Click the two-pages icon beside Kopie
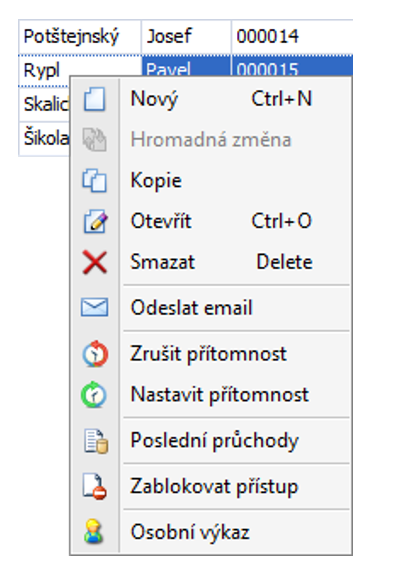This screenshot has height=573, width=404. [x=95, y=180]
